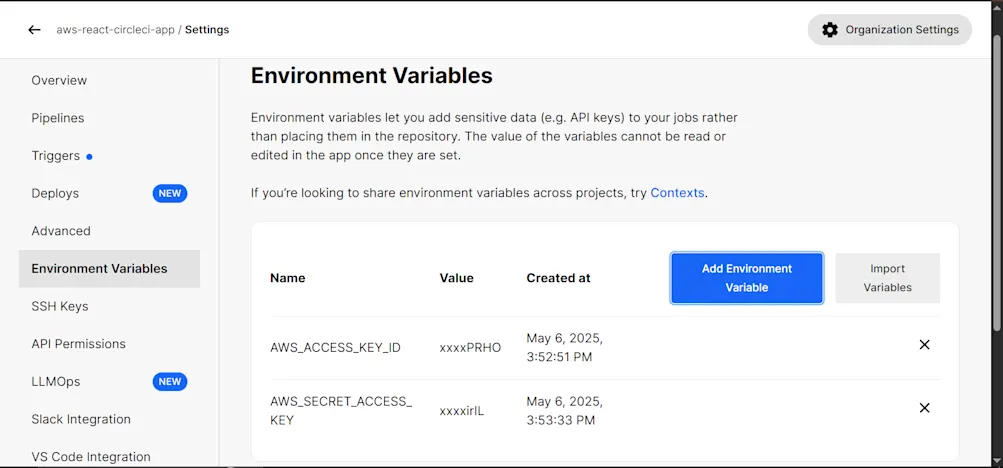
Task: Open Advanced settings
Action: coord(61,231)
